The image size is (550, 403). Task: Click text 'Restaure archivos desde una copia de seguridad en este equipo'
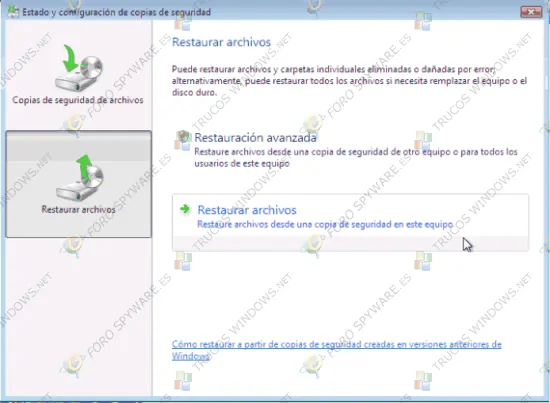(x=325, y=224)
